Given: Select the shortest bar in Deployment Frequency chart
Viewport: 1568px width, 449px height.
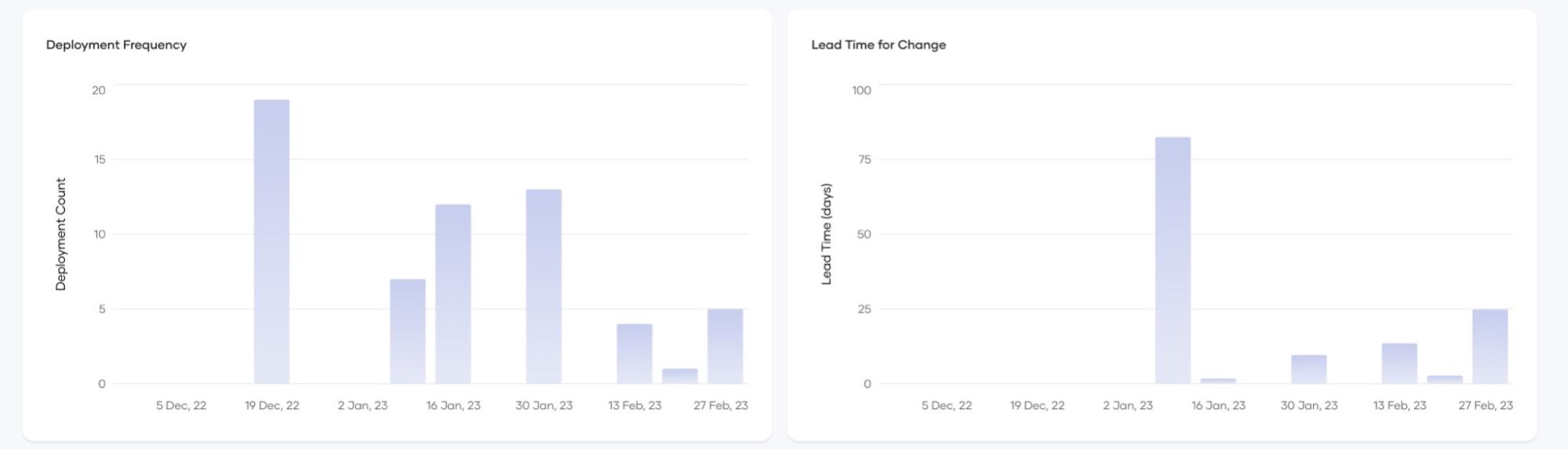Looking at the screenshot, I should pos(679,376).
